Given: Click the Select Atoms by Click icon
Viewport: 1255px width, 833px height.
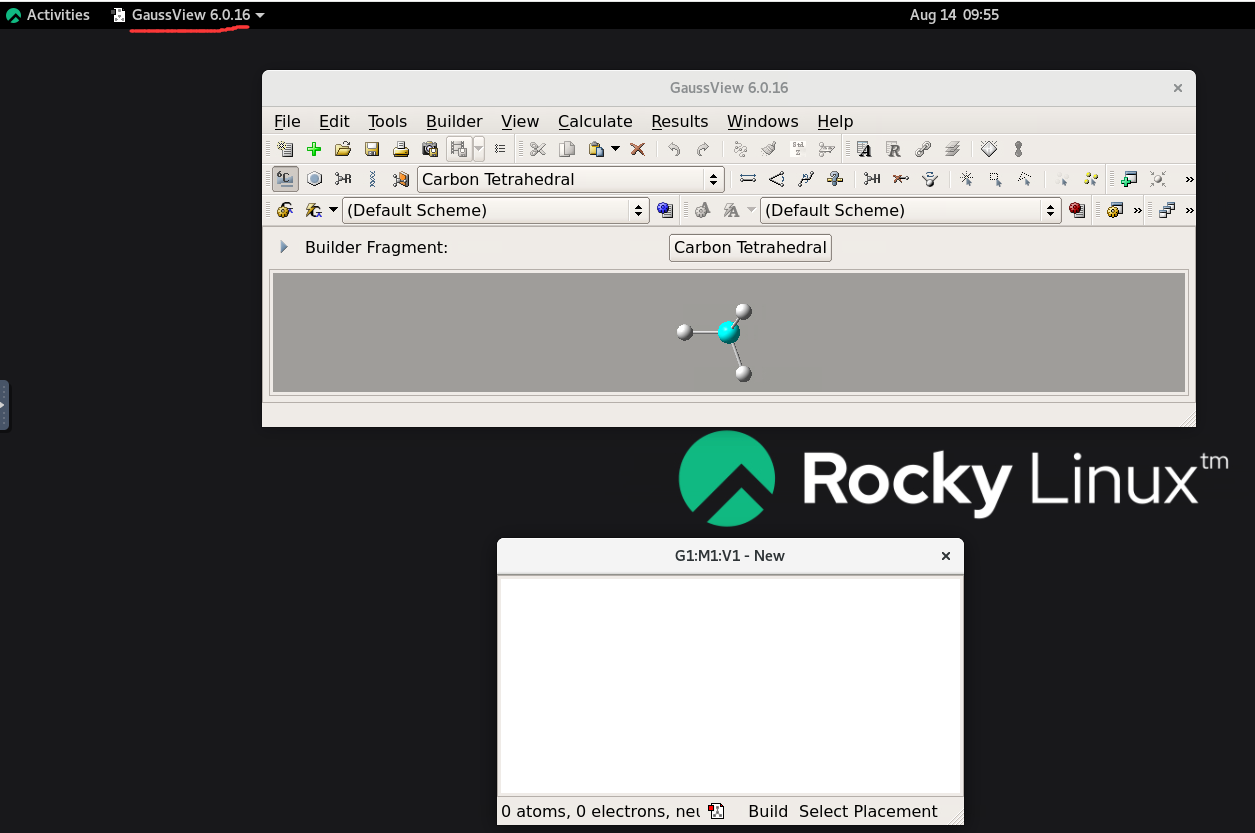Looking at the screenshot, I should pyautogui.click(x=967, y=179).
